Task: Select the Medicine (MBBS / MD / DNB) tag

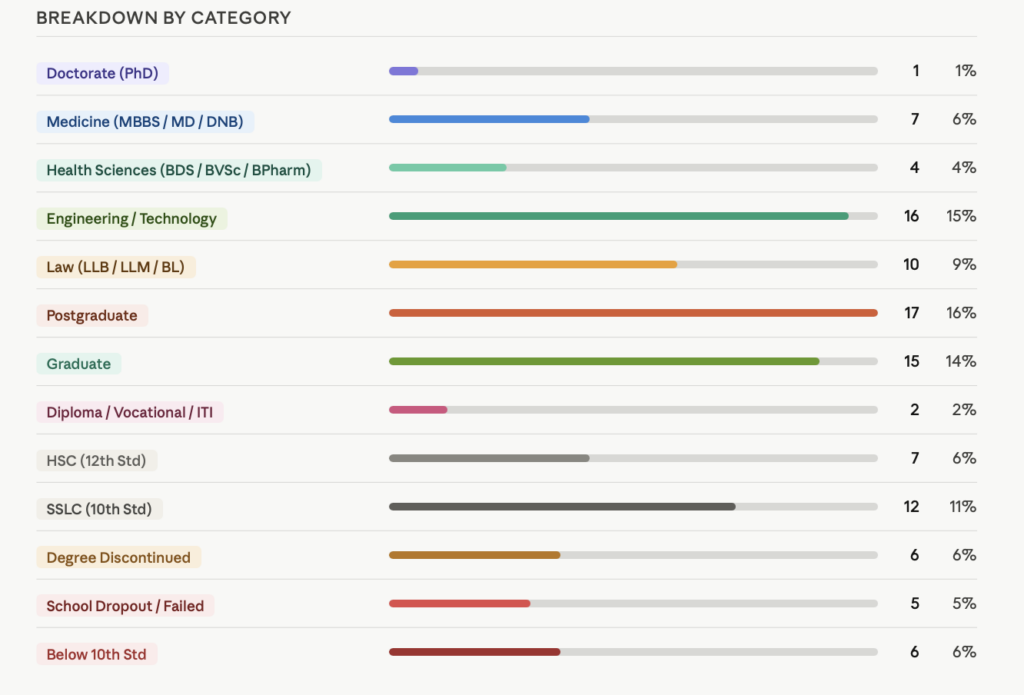Action: (145, 121)
